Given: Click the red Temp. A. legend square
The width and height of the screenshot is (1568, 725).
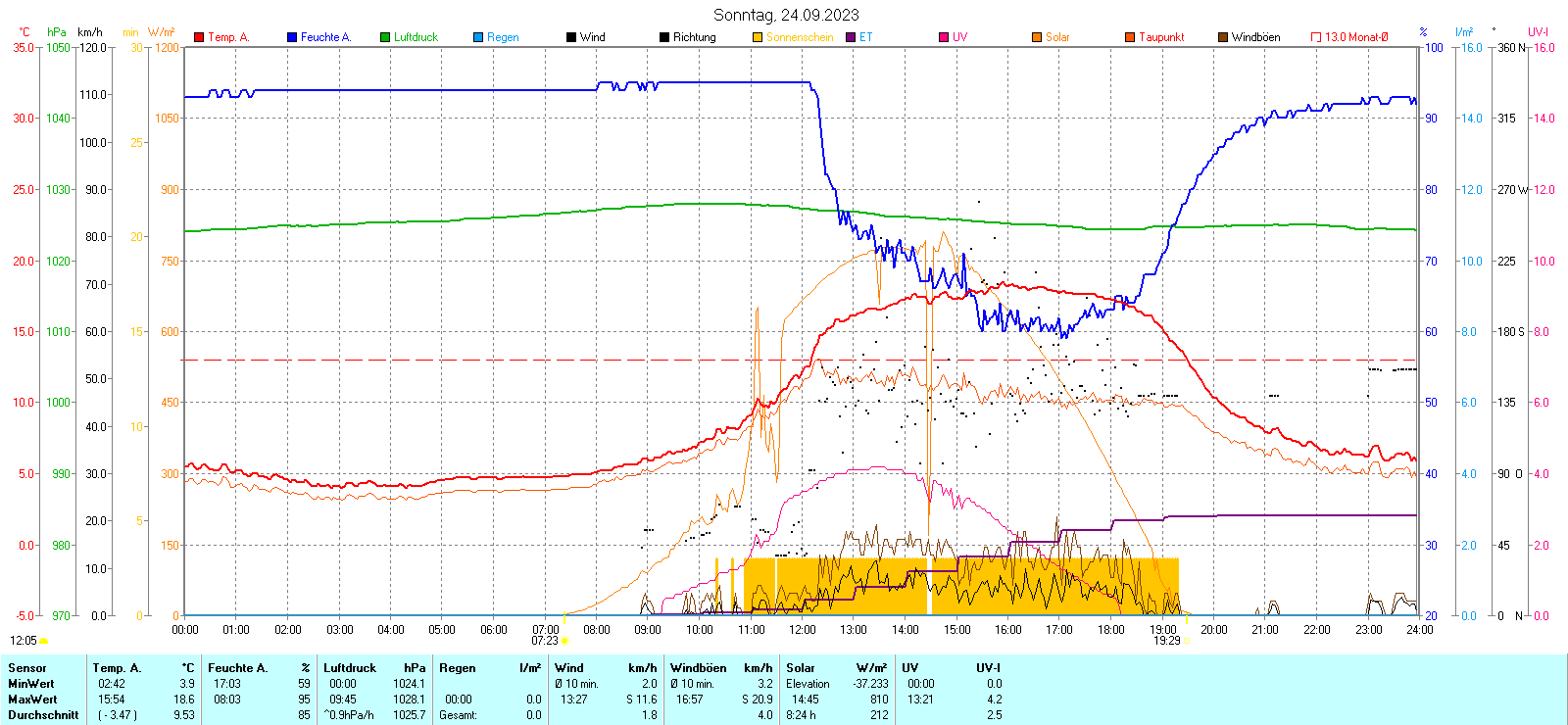Looking at the screenshot, I should tap(199, 37).
